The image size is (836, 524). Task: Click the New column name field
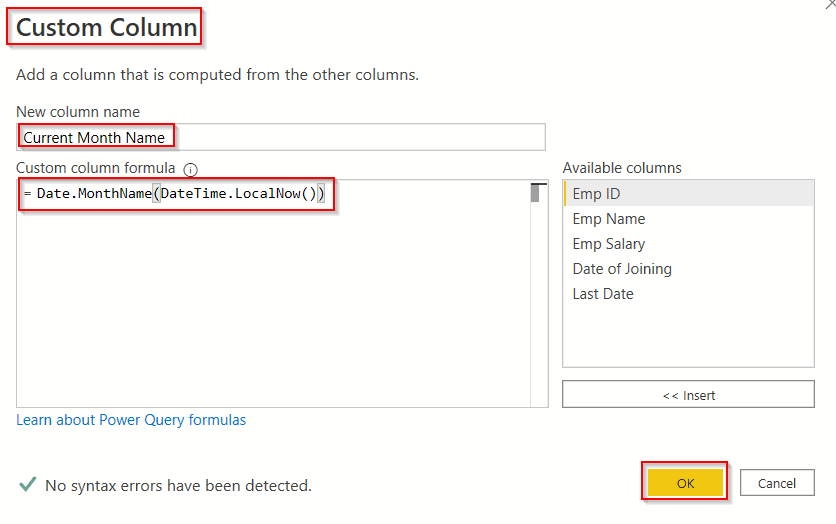pos(281,137)
